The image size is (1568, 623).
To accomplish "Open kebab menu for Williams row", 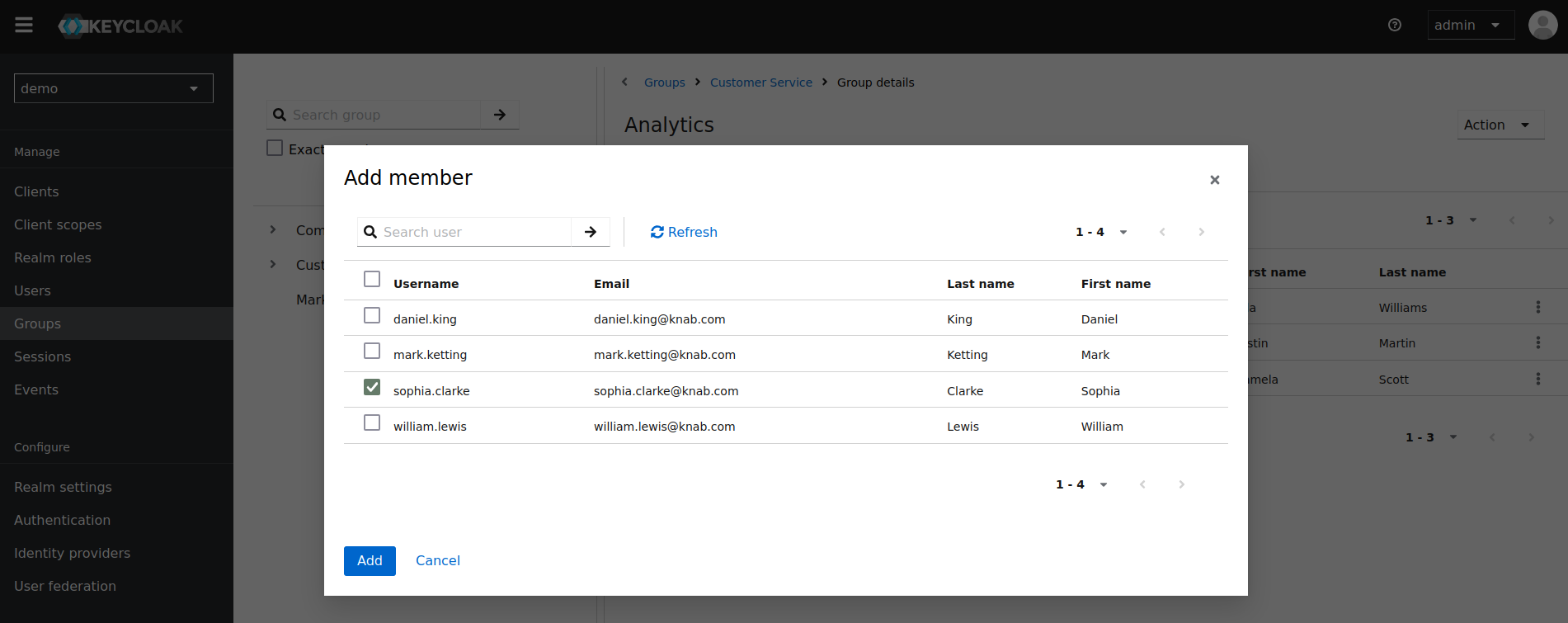I will pos(1537,307).
